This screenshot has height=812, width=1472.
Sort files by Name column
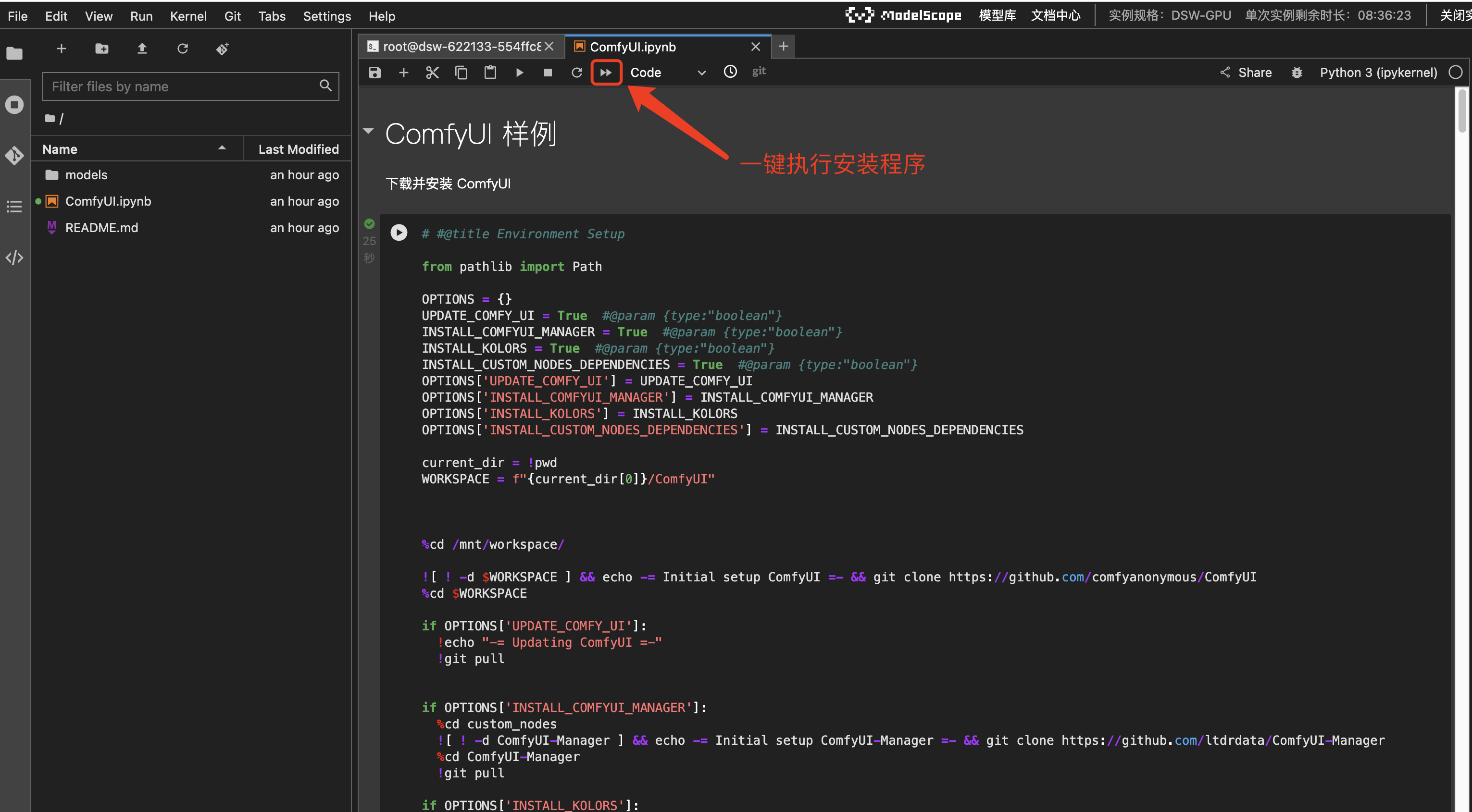pos(137,149)
